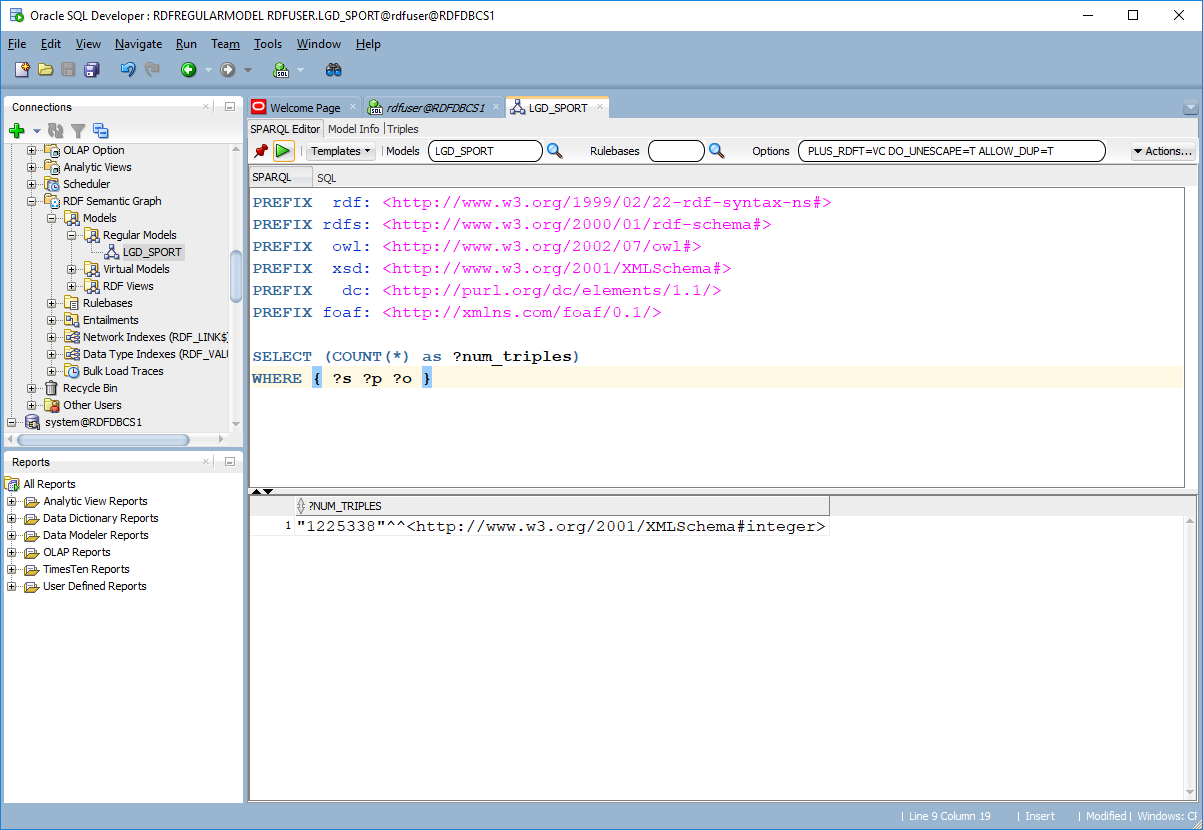
Task: Minimize the Connections panel
Action: 230,107
